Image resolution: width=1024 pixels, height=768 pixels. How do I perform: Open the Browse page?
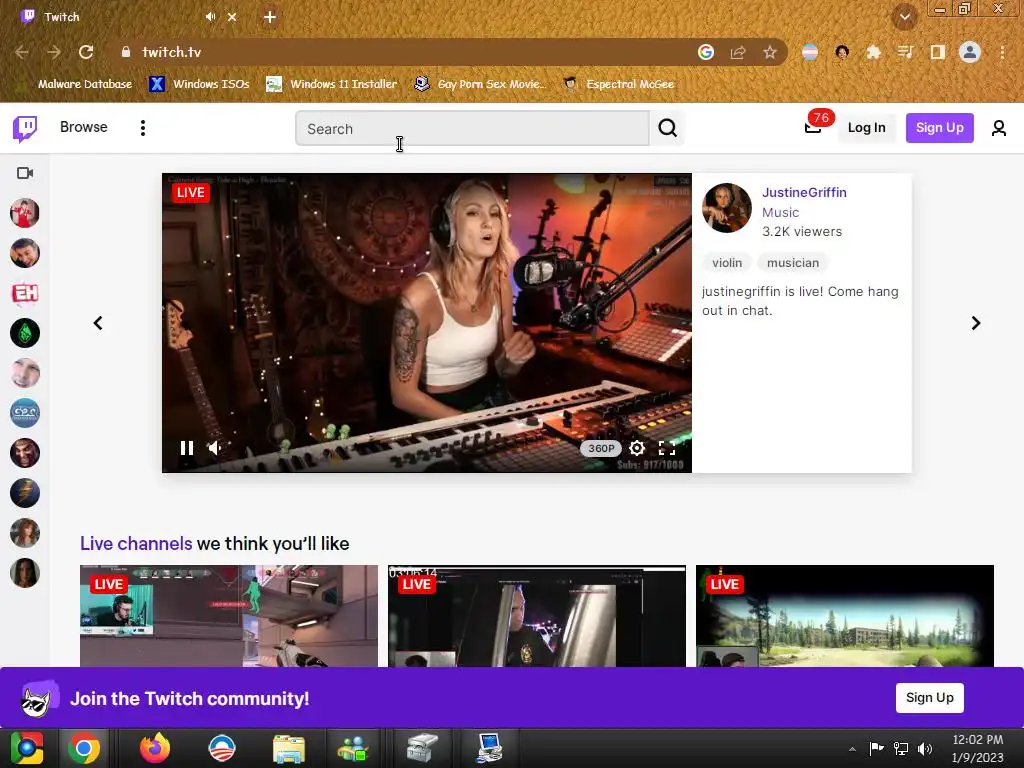(x=84, y=127)
